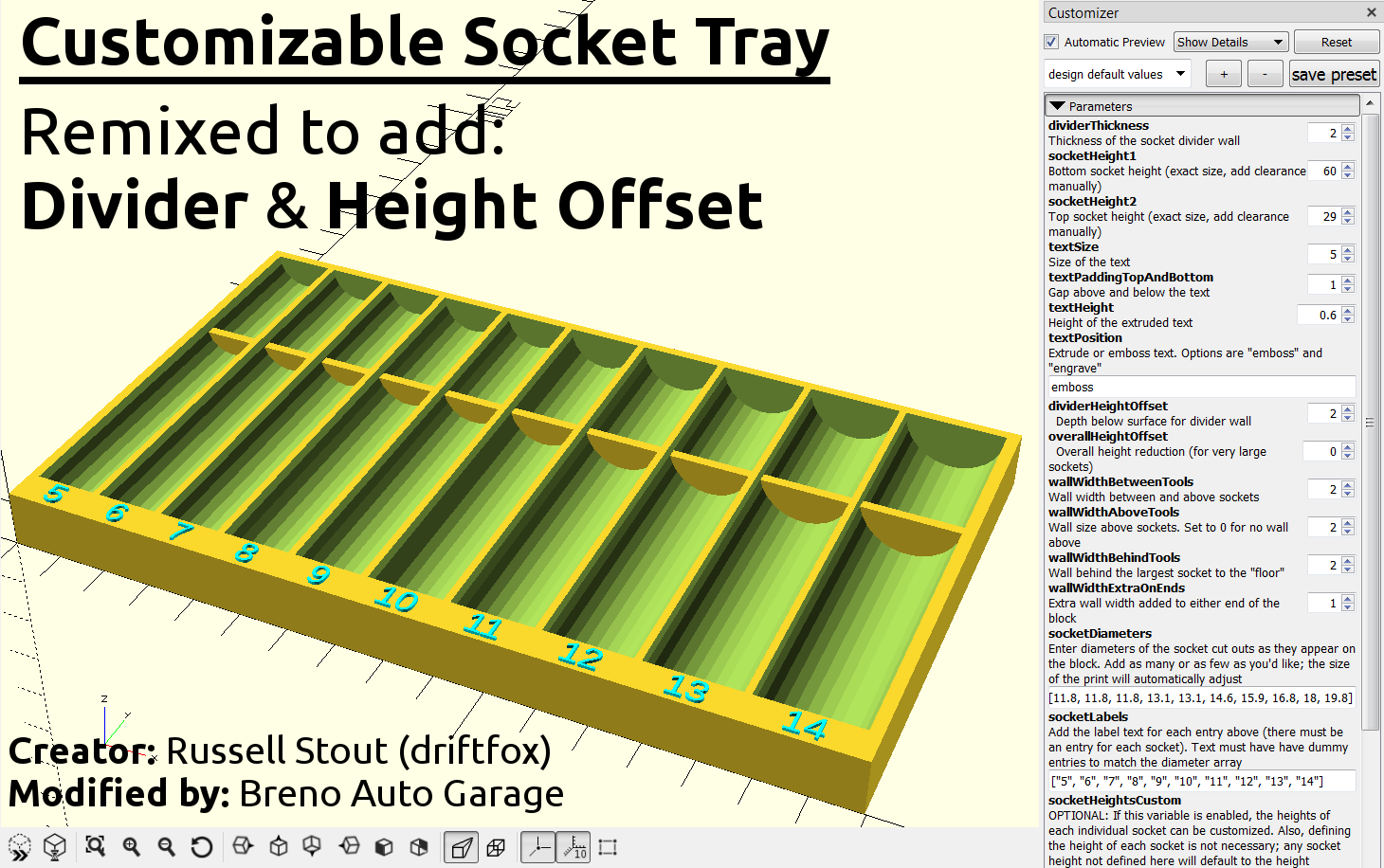The image size is (1384, 868).
Task: Click the socketDiameters array input field
Action: (x=1201, y=697)
